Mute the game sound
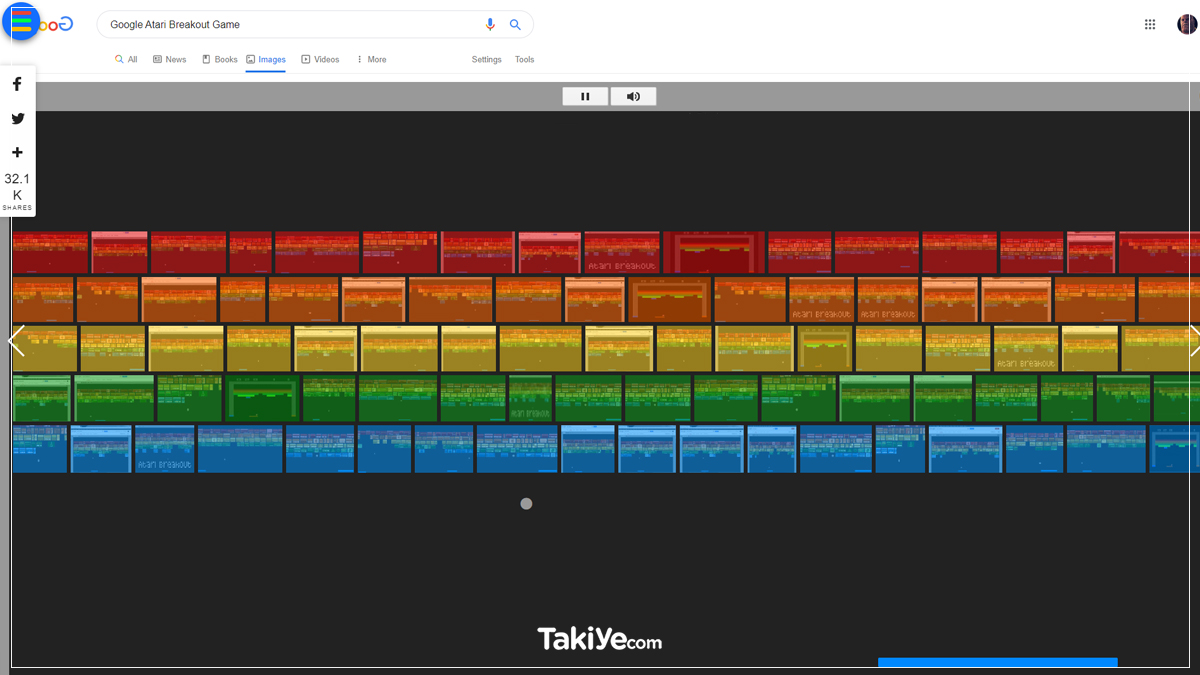Screen dimensions: 1200x675 (x=633, y=96)
